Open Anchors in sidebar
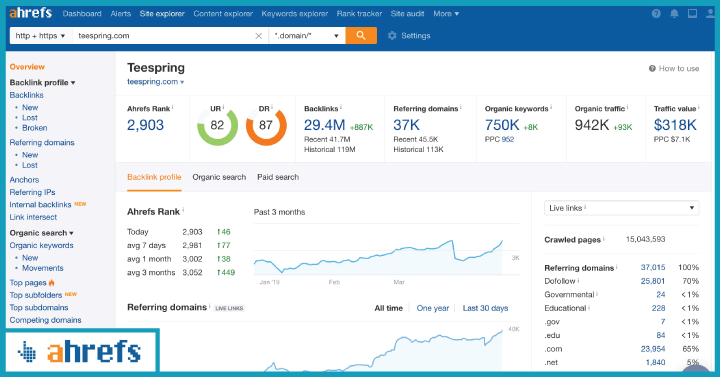Image resolution: width=720 pixels, height=377 pixels. coord(24,180)
